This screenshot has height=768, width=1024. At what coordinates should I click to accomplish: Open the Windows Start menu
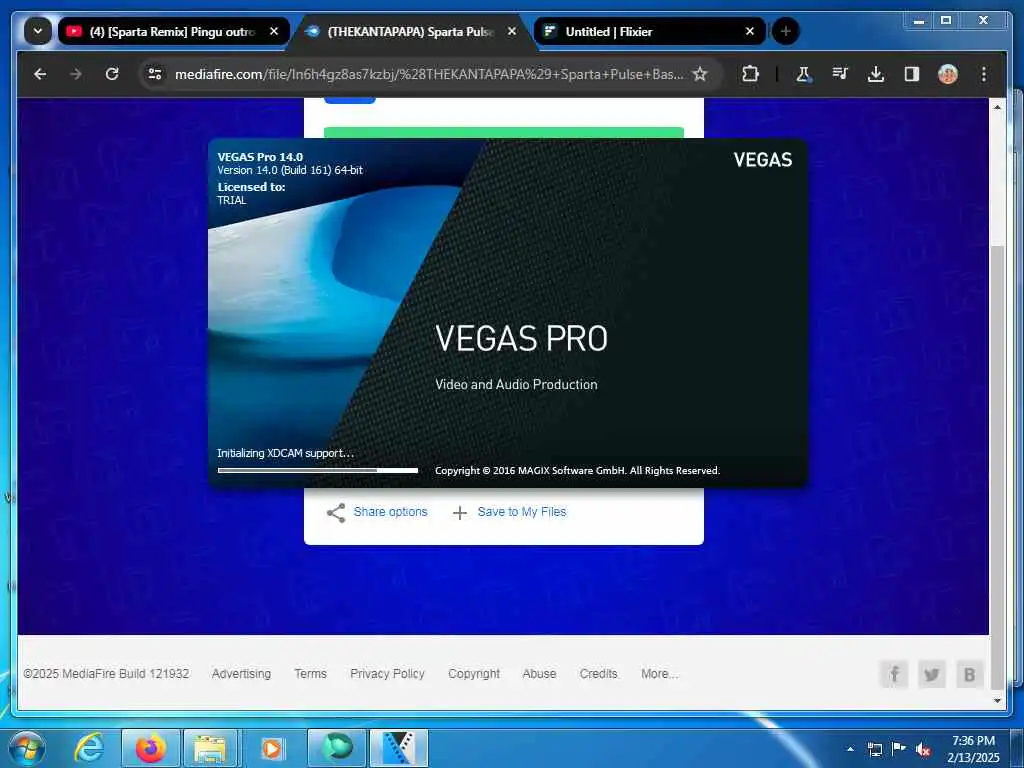tap(27, 748)
